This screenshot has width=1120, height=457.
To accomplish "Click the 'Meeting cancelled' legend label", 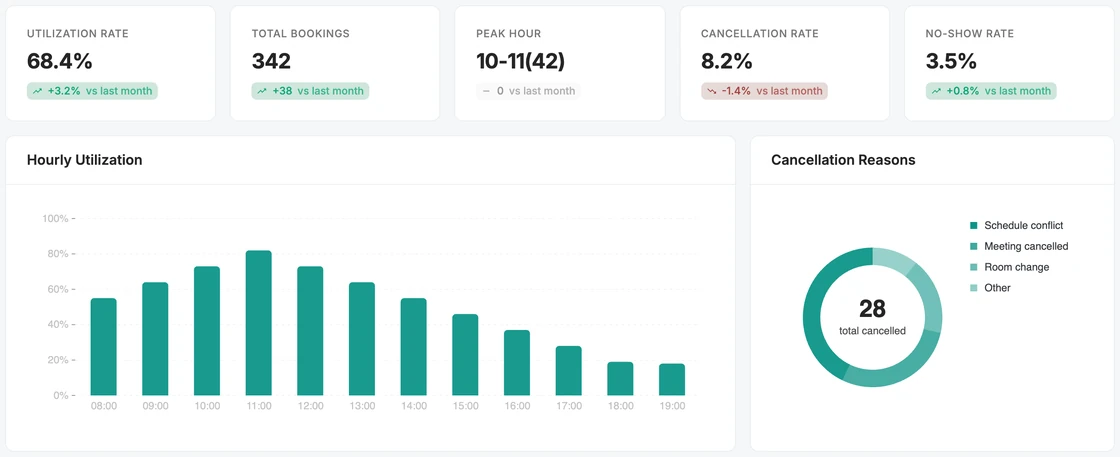I will (1026, 246).
